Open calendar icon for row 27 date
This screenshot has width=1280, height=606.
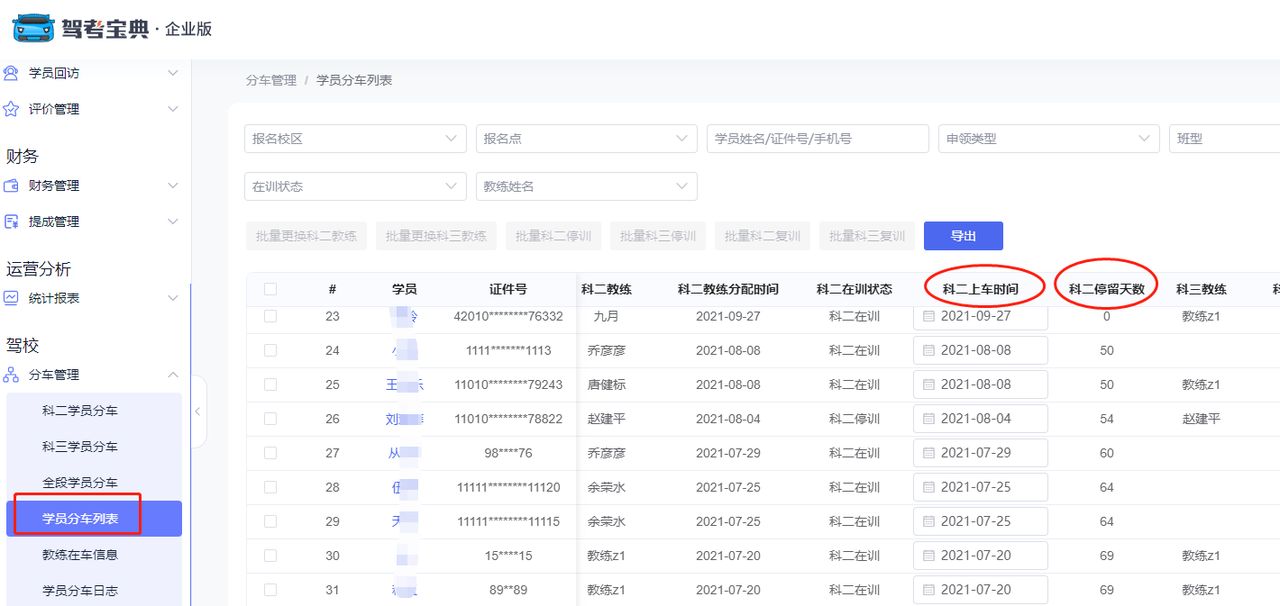928,453
